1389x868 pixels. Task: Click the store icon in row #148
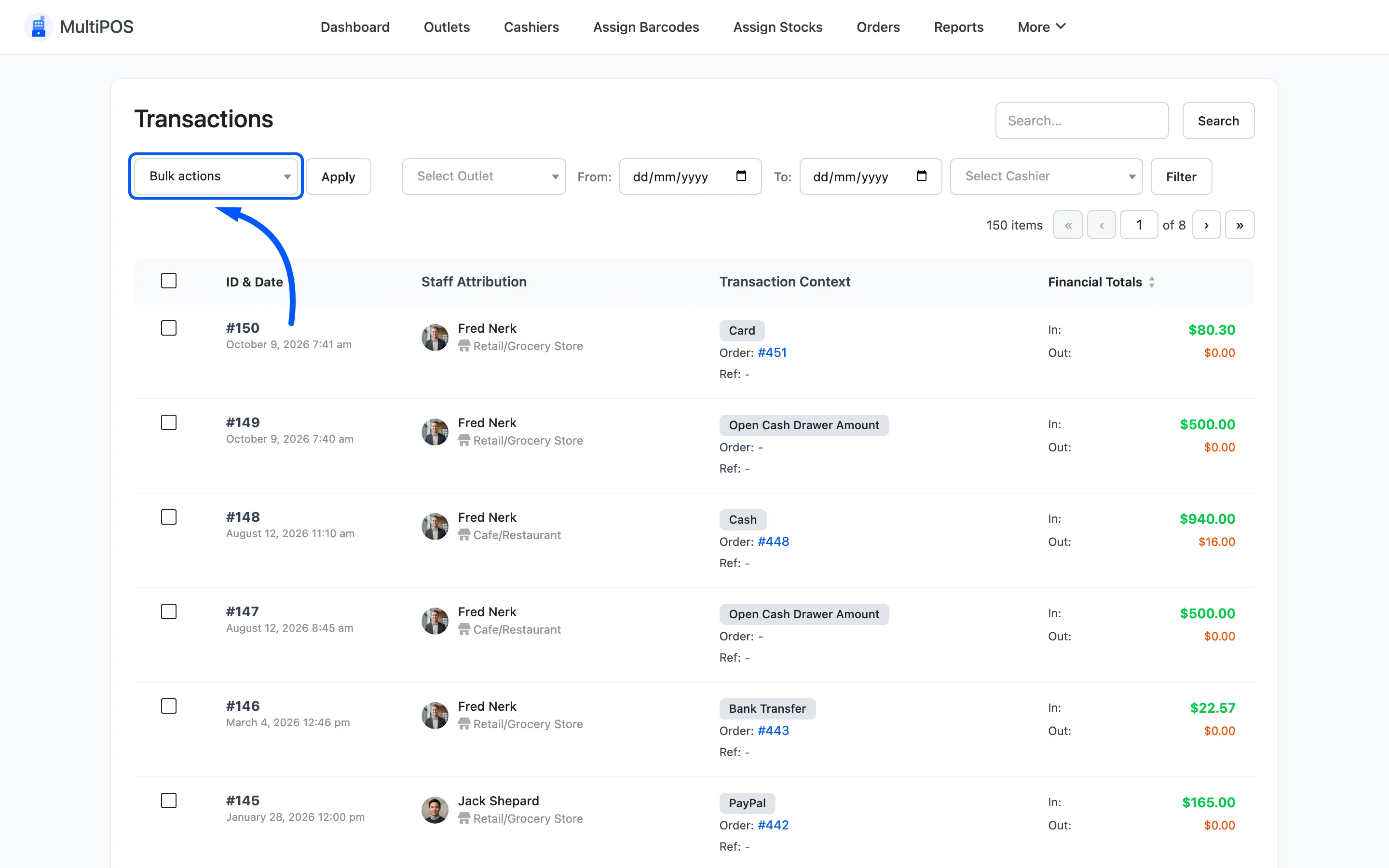464,535
